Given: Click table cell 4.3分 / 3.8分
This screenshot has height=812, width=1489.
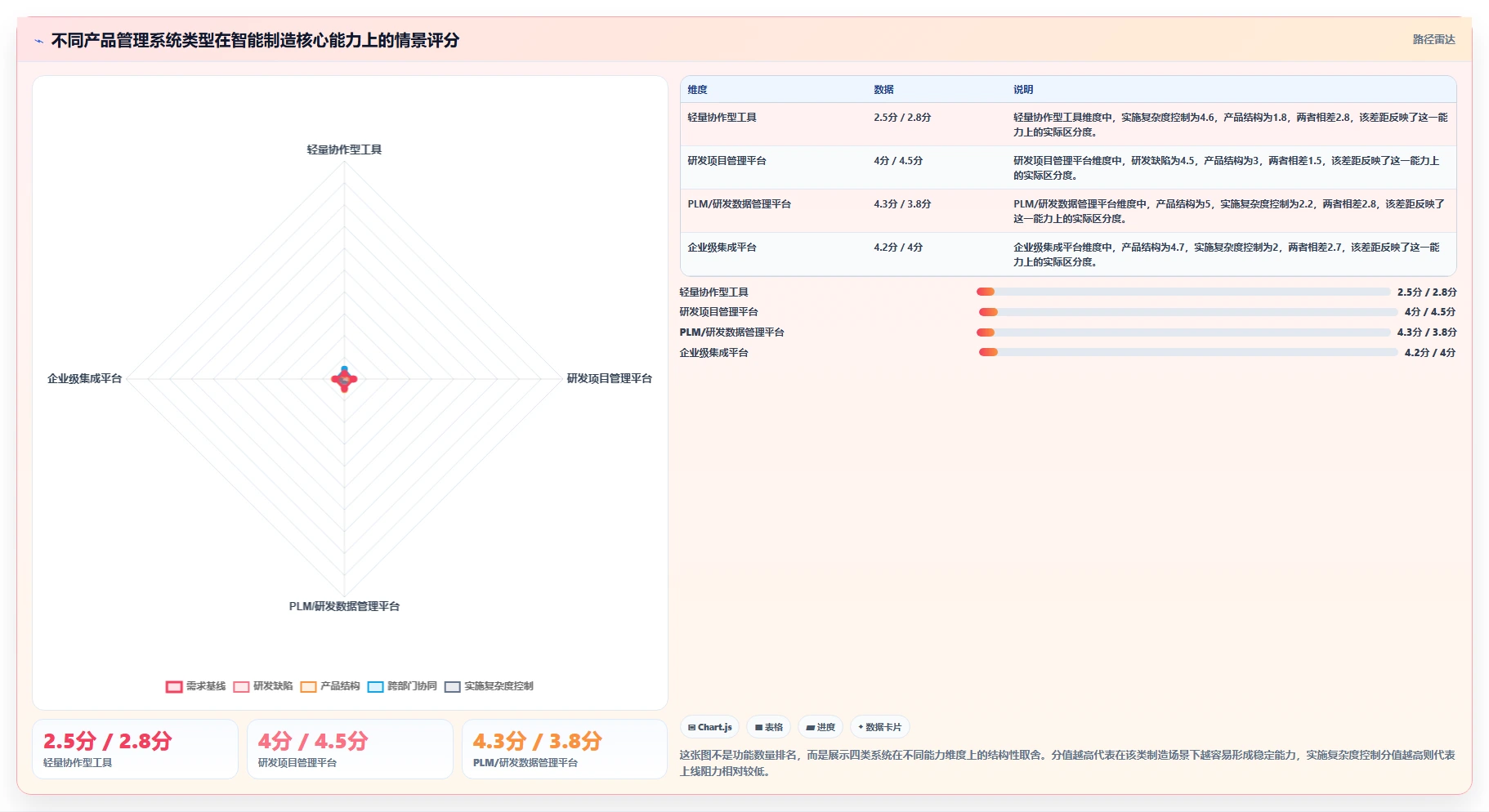Looking at the screenshot, I should [902, 204].
